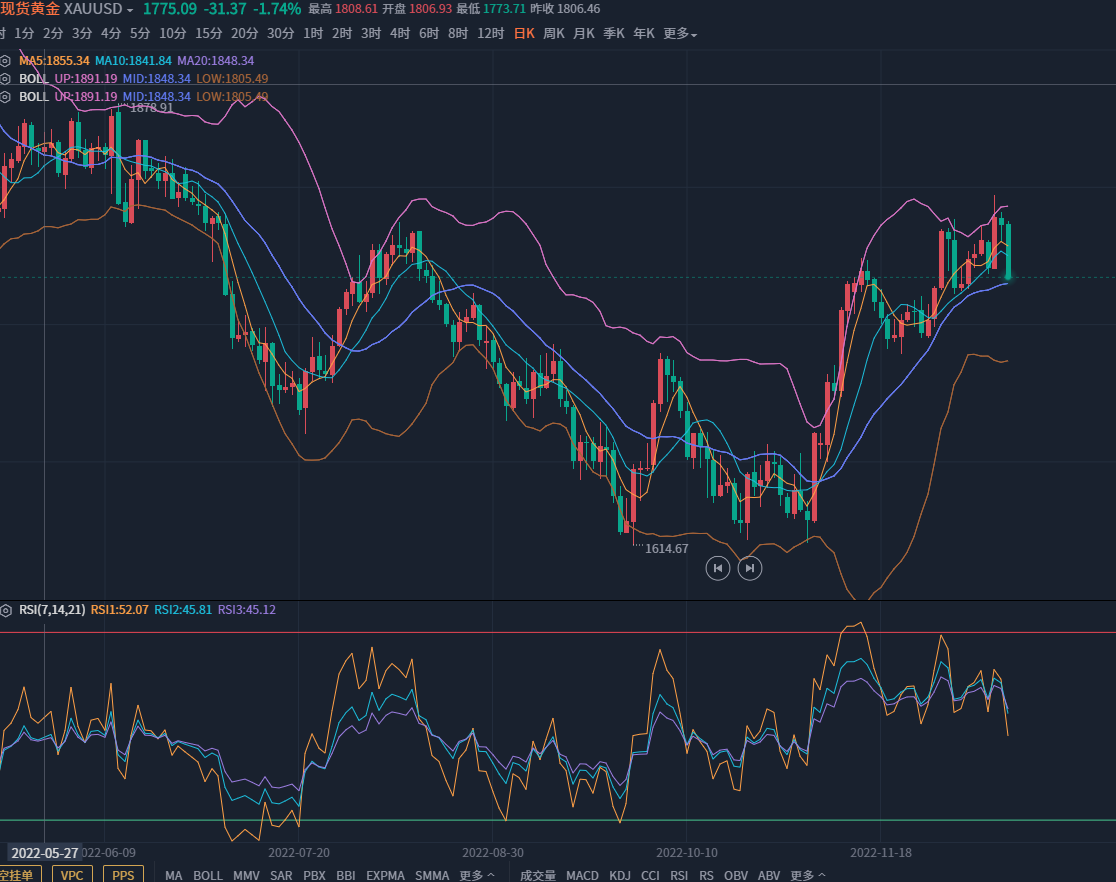Show the KDJ sub-indicator

pyautogui.click(x=620, y=875)
